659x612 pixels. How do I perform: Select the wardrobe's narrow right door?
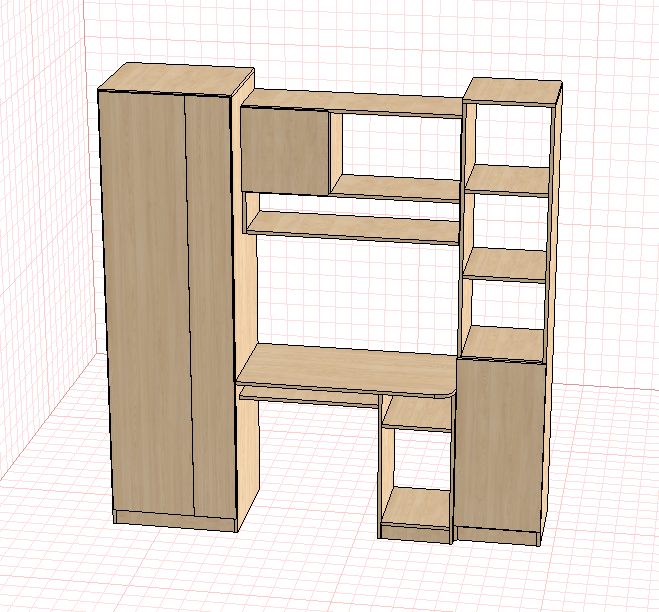pyautogui.click(x=210, y=307)
